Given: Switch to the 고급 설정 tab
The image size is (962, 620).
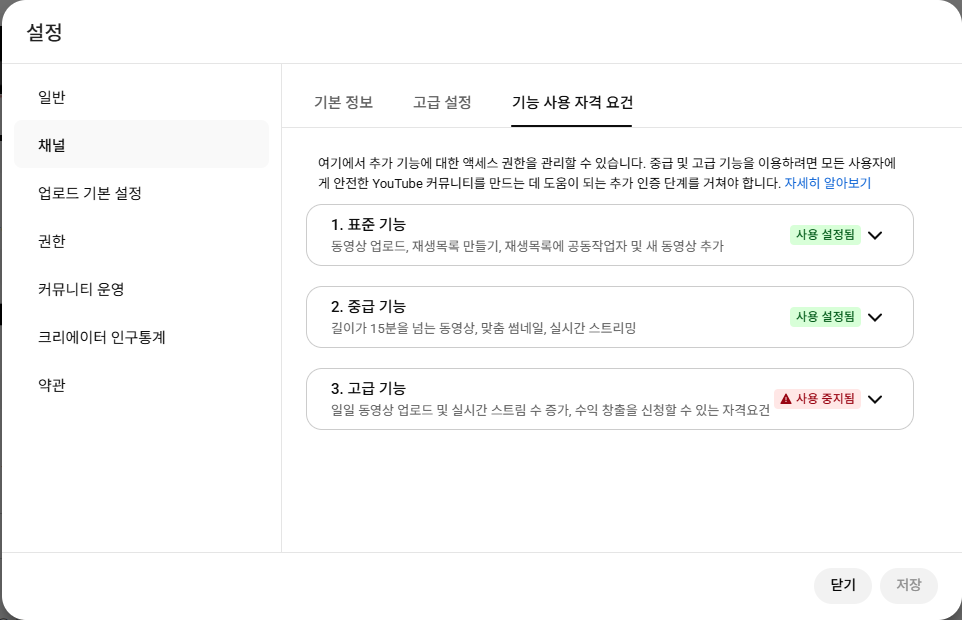Looking at the screenshot, I should [441, 101].
